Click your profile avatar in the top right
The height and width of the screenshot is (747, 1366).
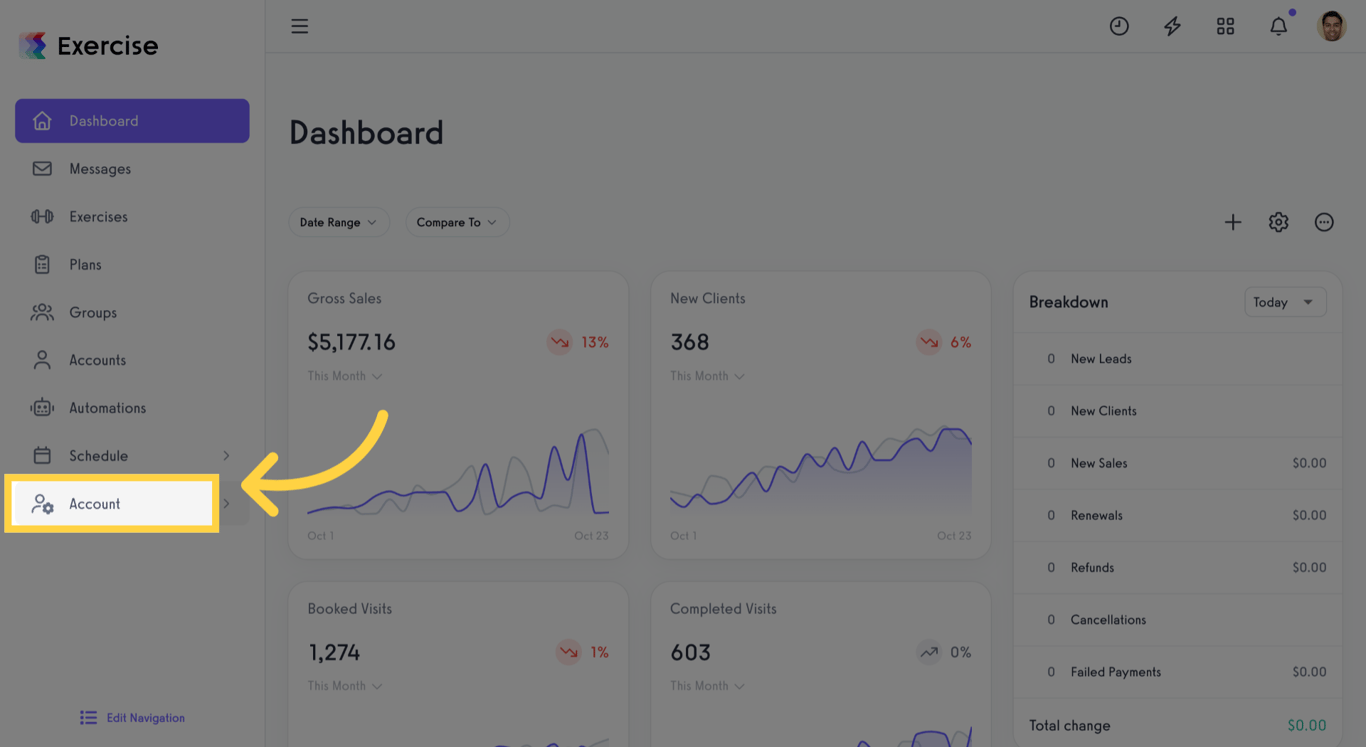[x=1332, y=25]
